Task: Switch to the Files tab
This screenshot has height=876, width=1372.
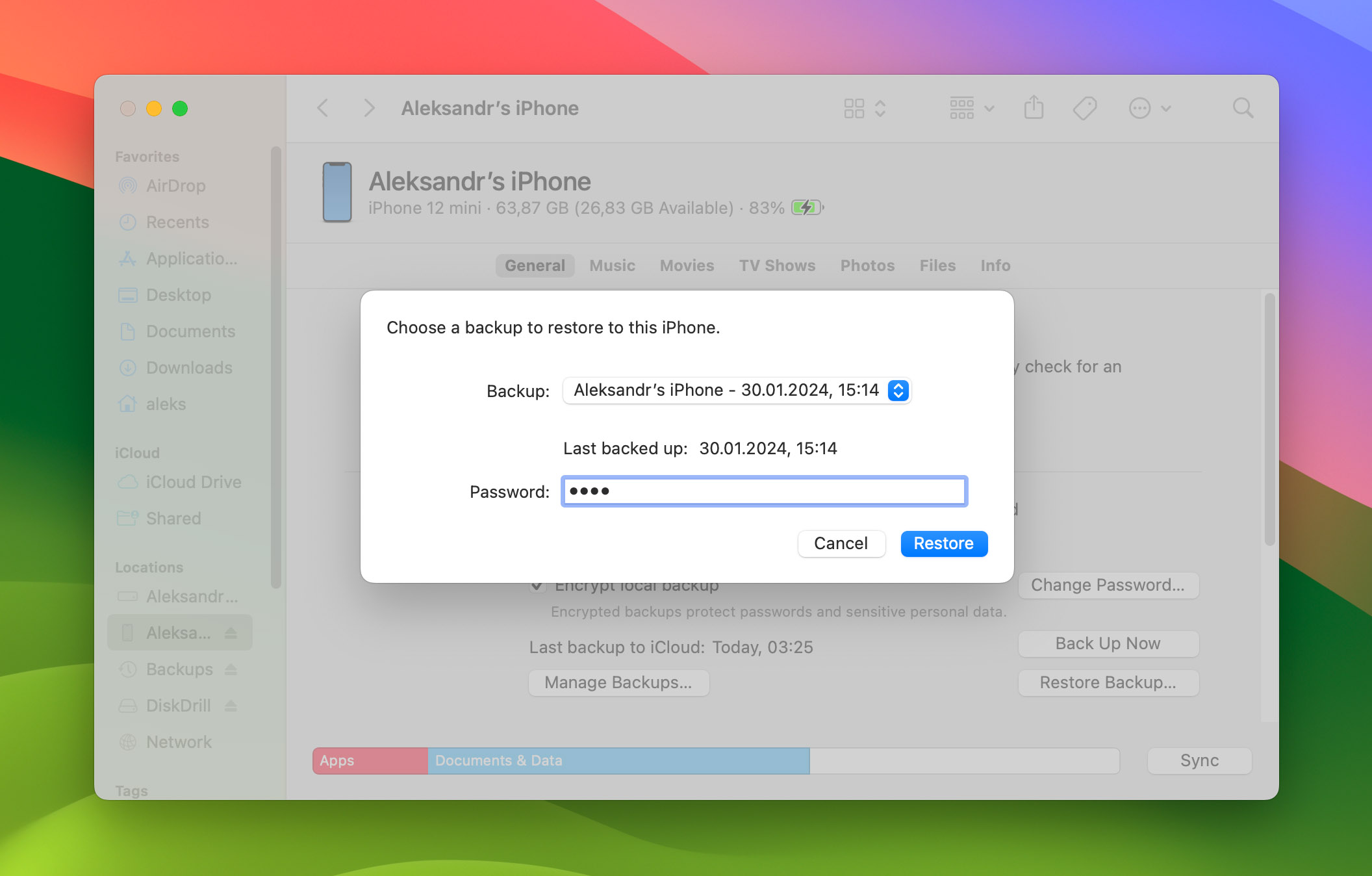Action: tap(937, 265)
